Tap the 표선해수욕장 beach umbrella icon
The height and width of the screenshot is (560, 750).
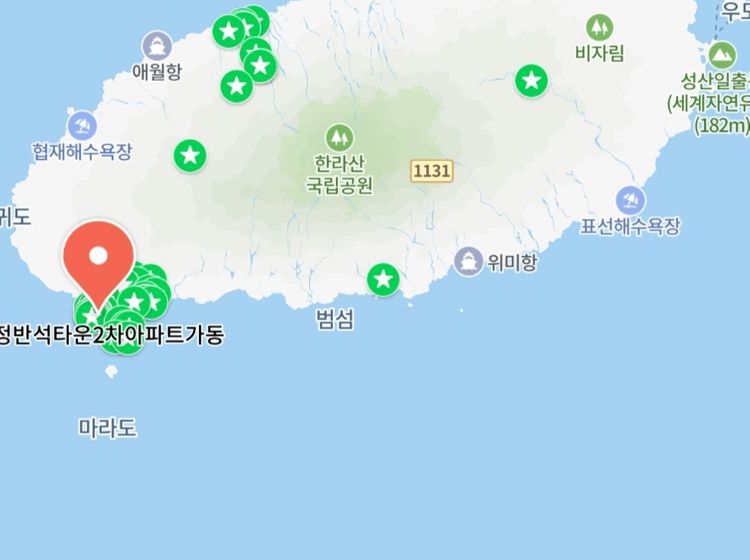pyautogui.click(x=630, y=200)
